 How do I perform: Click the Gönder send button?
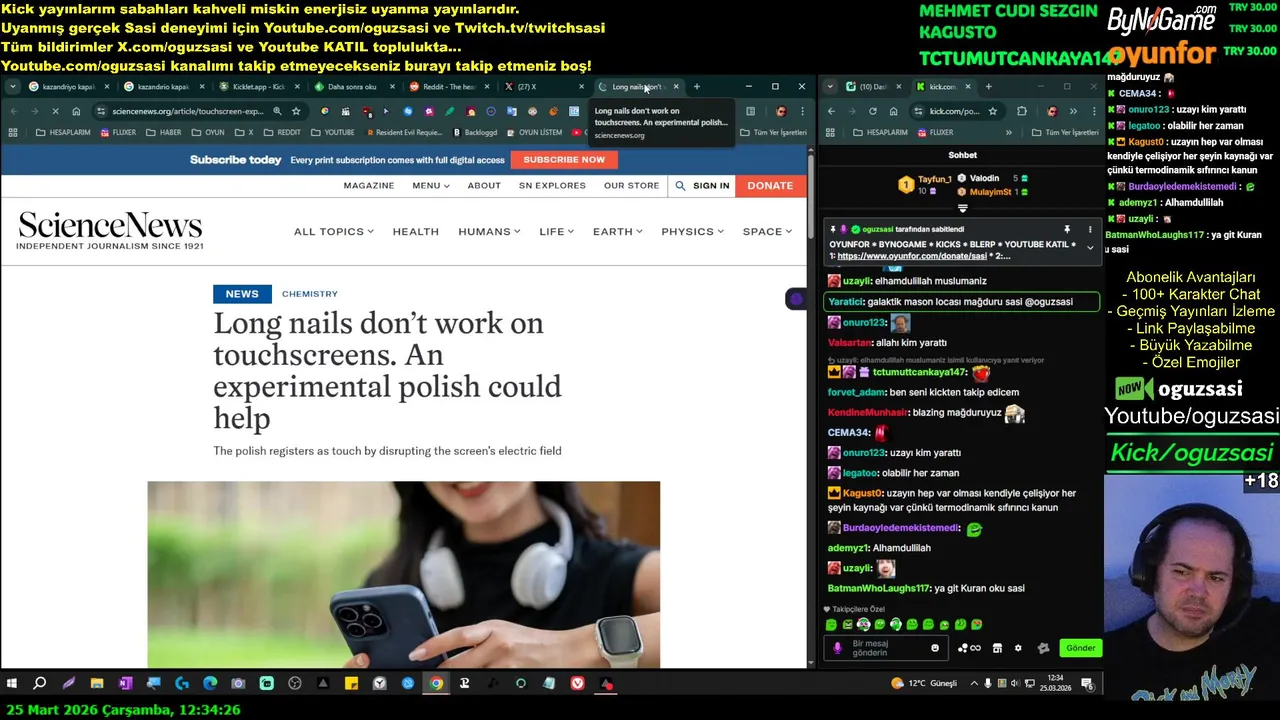click(1080, 648)
